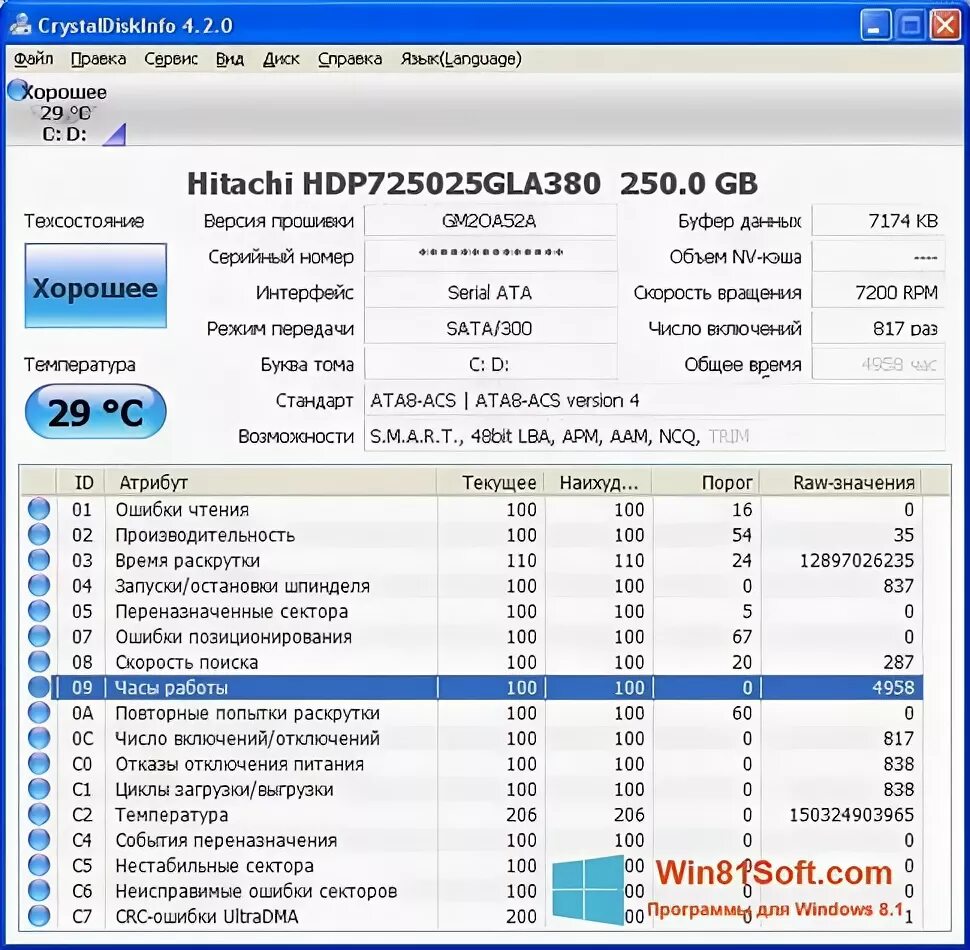Click the blue status icon for 01 Ошибки чтения
This screenshot has width=970, height=950.
pyautogui.click(x=38, y=509)
